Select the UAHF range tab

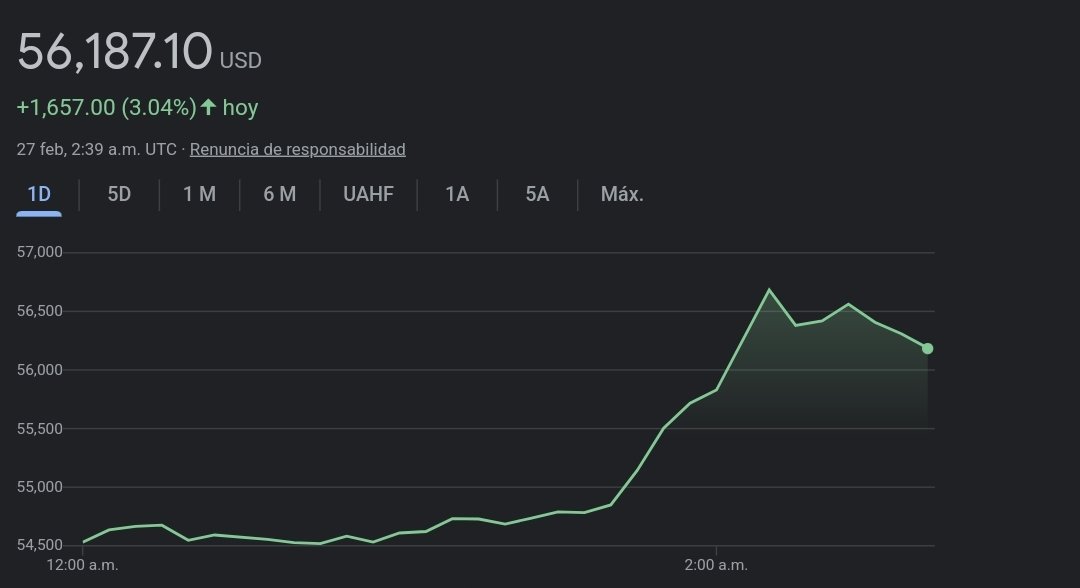click(368, 194)
